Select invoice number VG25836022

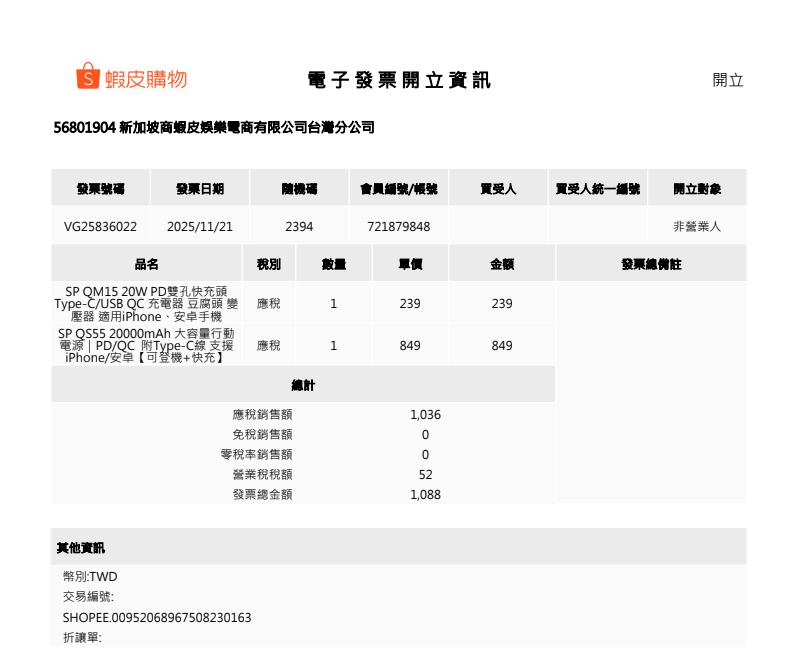click(x=100, y=227)
